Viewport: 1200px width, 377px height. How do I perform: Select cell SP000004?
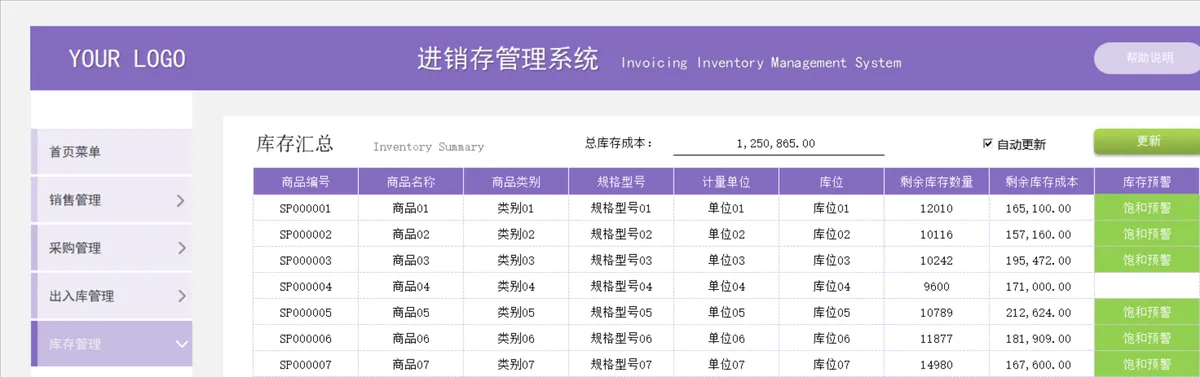[x=305, y=286]
